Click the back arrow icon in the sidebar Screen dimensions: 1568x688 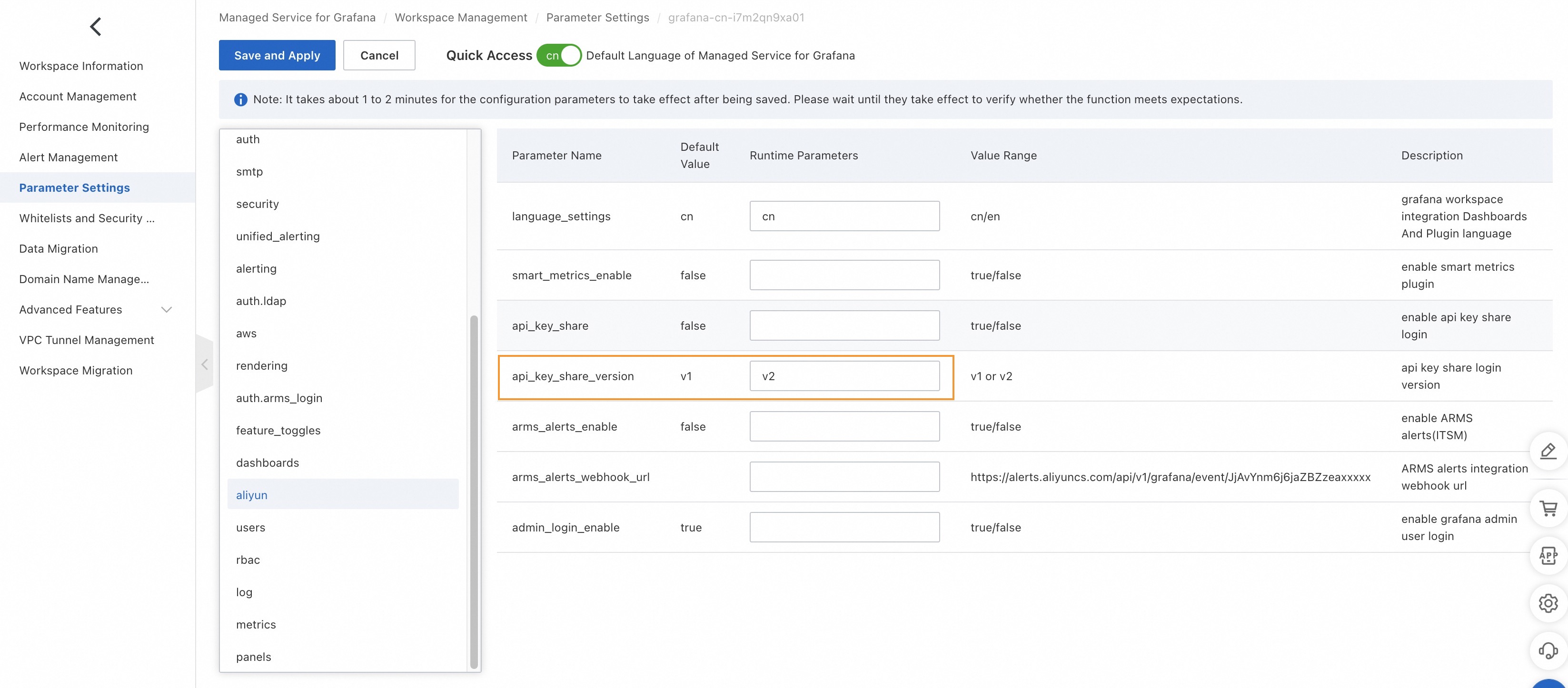pos(96,26)
